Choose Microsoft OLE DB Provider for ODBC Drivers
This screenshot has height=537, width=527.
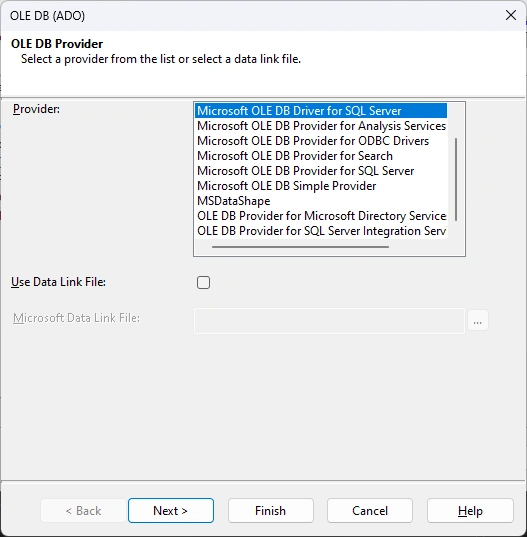tap(321, 141)
